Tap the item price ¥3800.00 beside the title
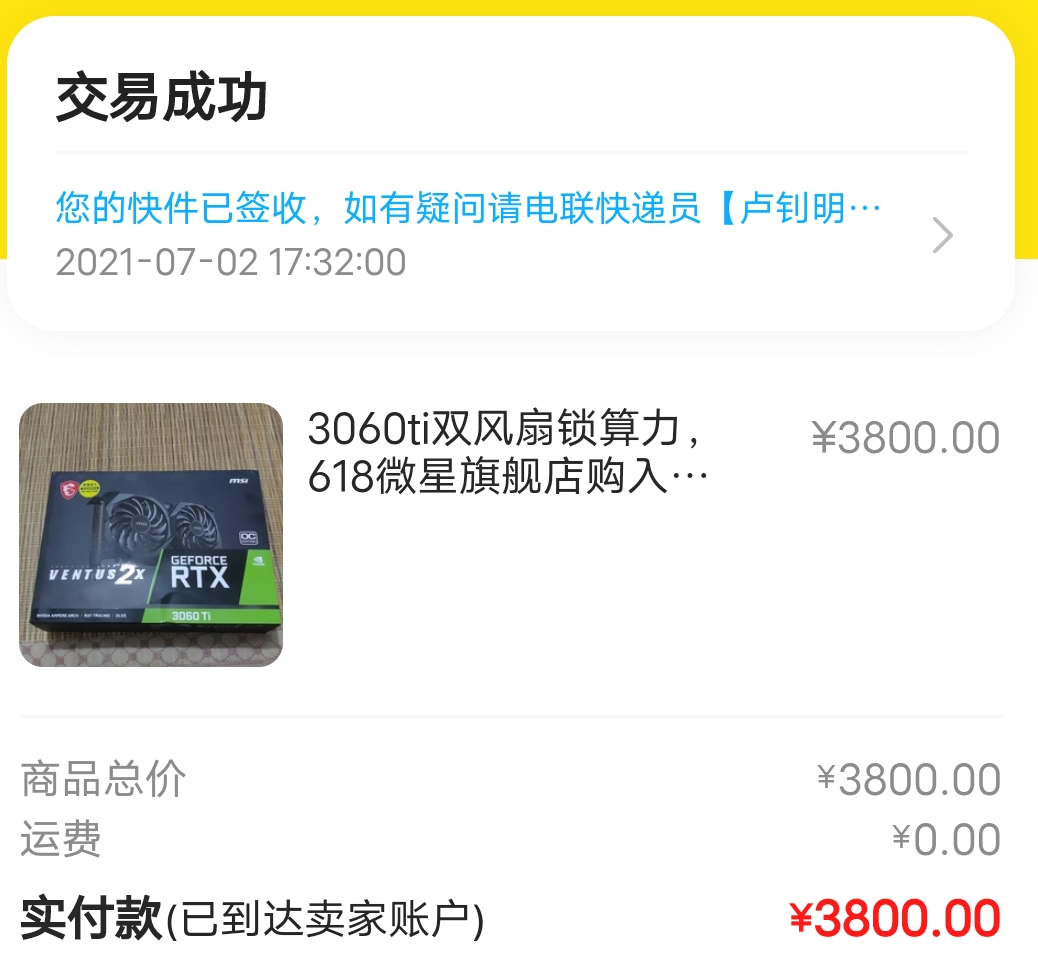 906,438
